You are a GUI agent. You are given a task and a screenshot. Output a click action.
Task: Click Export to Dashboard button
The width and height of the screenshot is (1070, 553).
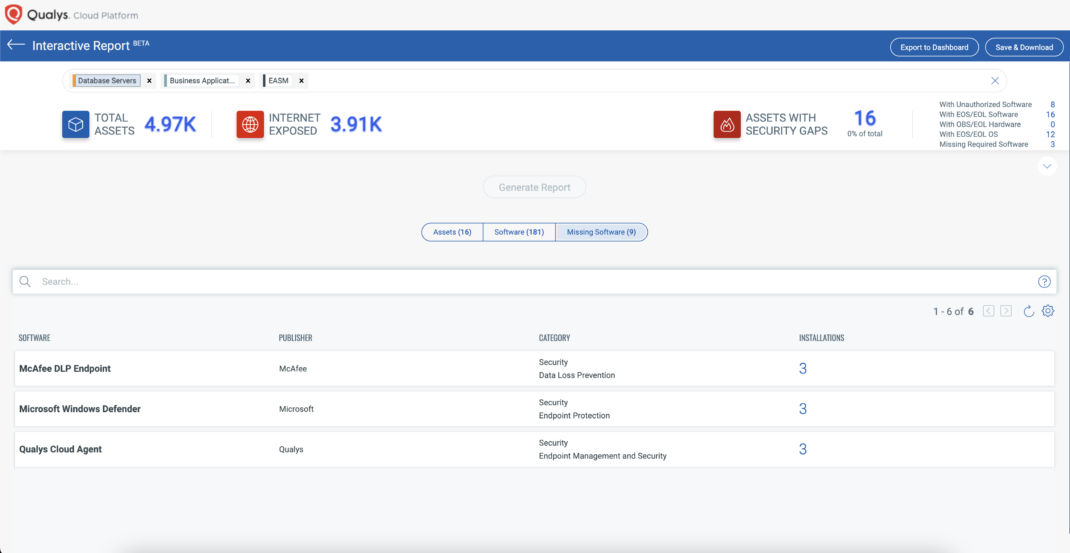point(934,47)
